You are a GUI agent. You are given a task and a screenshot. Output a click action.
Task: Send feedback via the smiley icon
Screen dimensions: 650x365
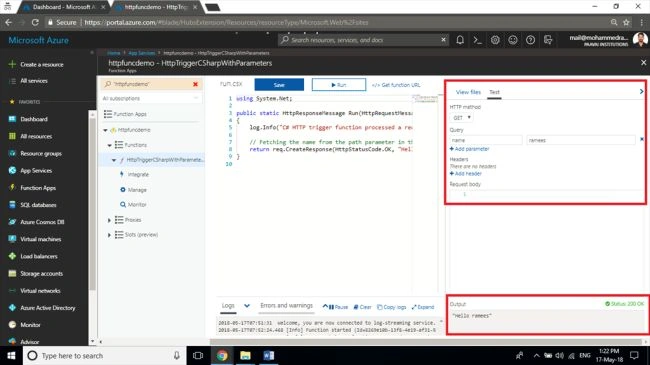pyautogui.click(x=513, y=40)
